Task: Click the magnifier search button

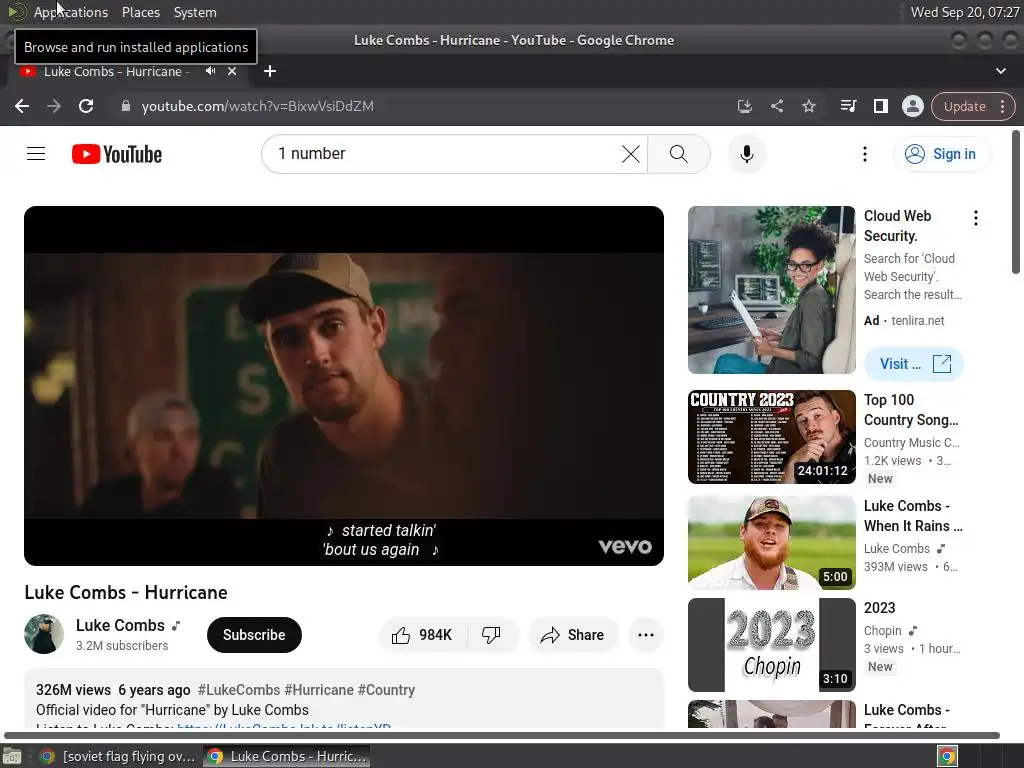Action: click(x=679, y=154)
